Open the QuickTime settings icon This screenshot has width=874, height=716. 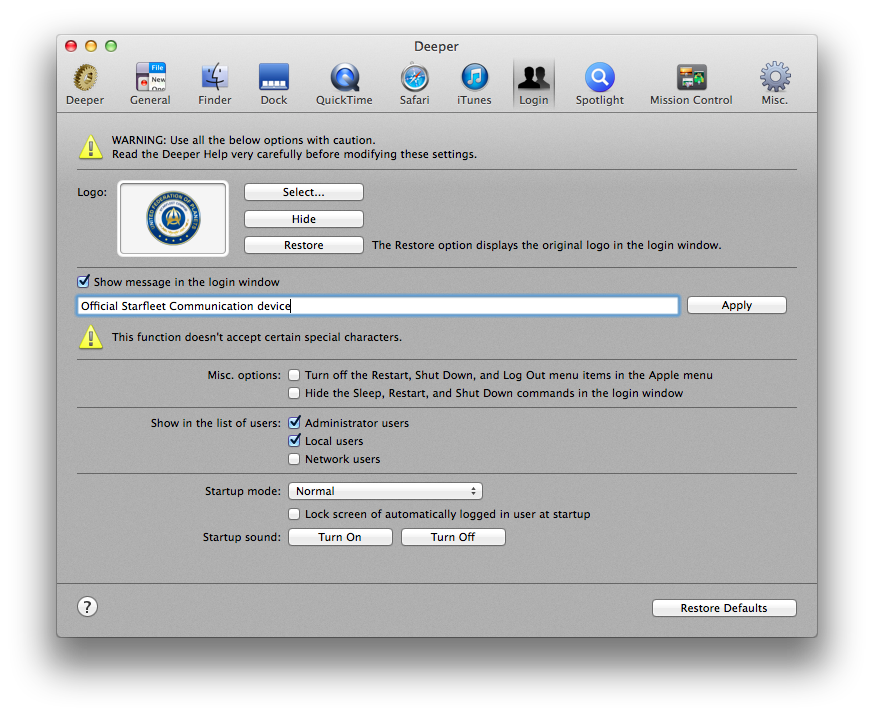pos(344,77)
